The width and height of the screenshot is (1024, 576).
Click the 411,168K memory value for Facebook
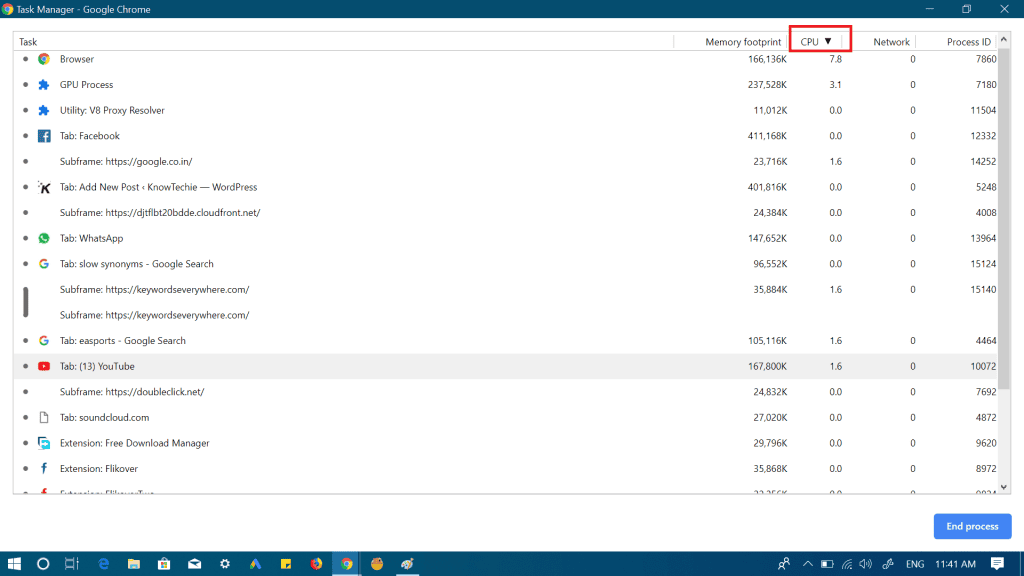click(x=767, y=136)
